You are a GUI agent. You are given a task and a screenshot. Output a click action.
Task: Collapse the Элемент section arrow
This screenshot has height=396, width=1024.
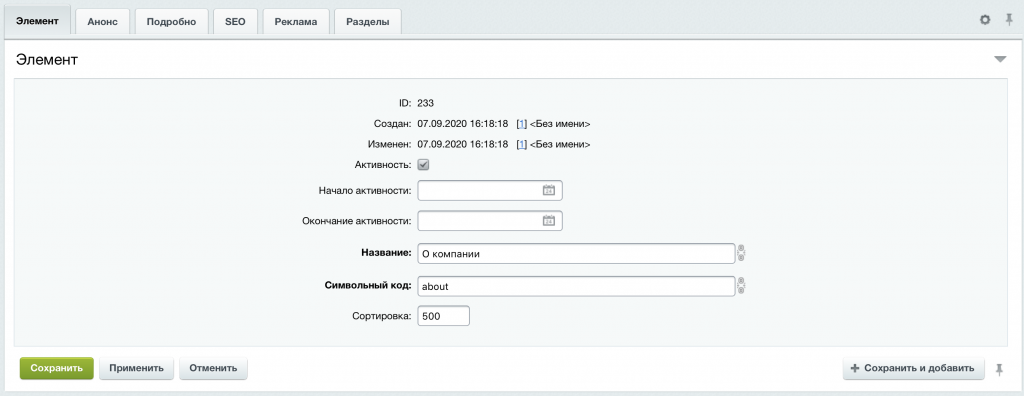click(x=1000, y=59)
